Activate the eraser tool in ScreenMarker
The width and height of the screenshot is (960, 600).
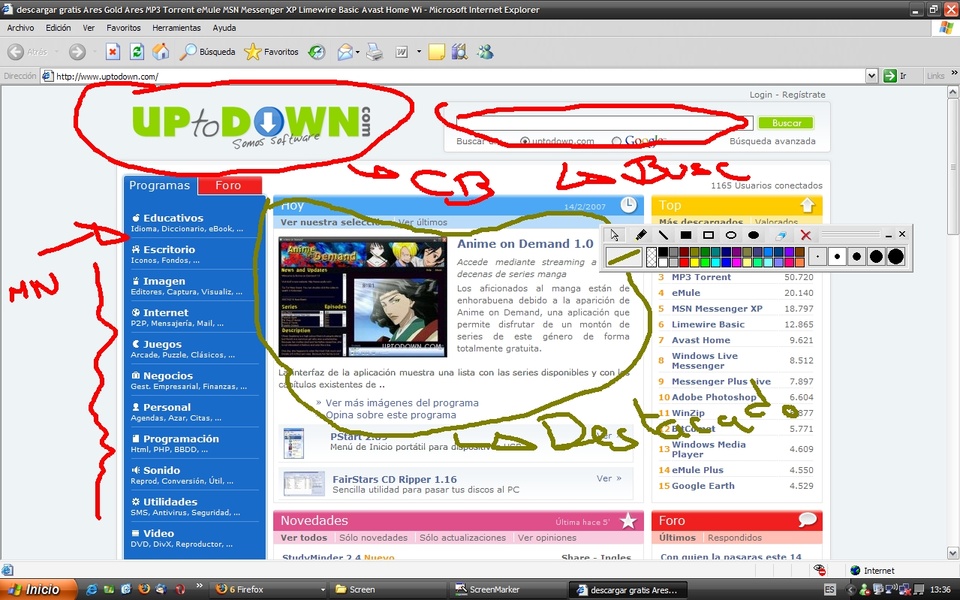coord(781,235)
